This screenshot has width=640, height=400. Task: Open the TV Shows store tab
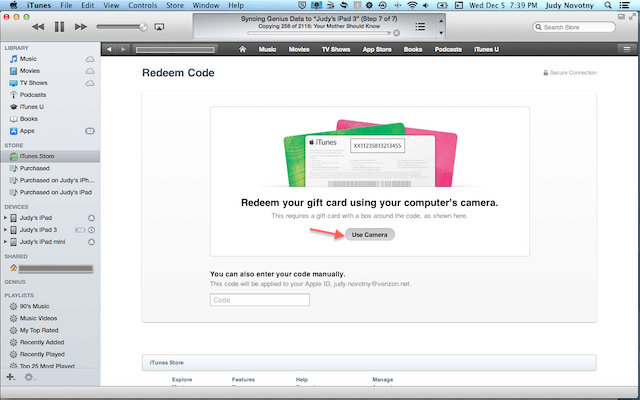[336, 49]
